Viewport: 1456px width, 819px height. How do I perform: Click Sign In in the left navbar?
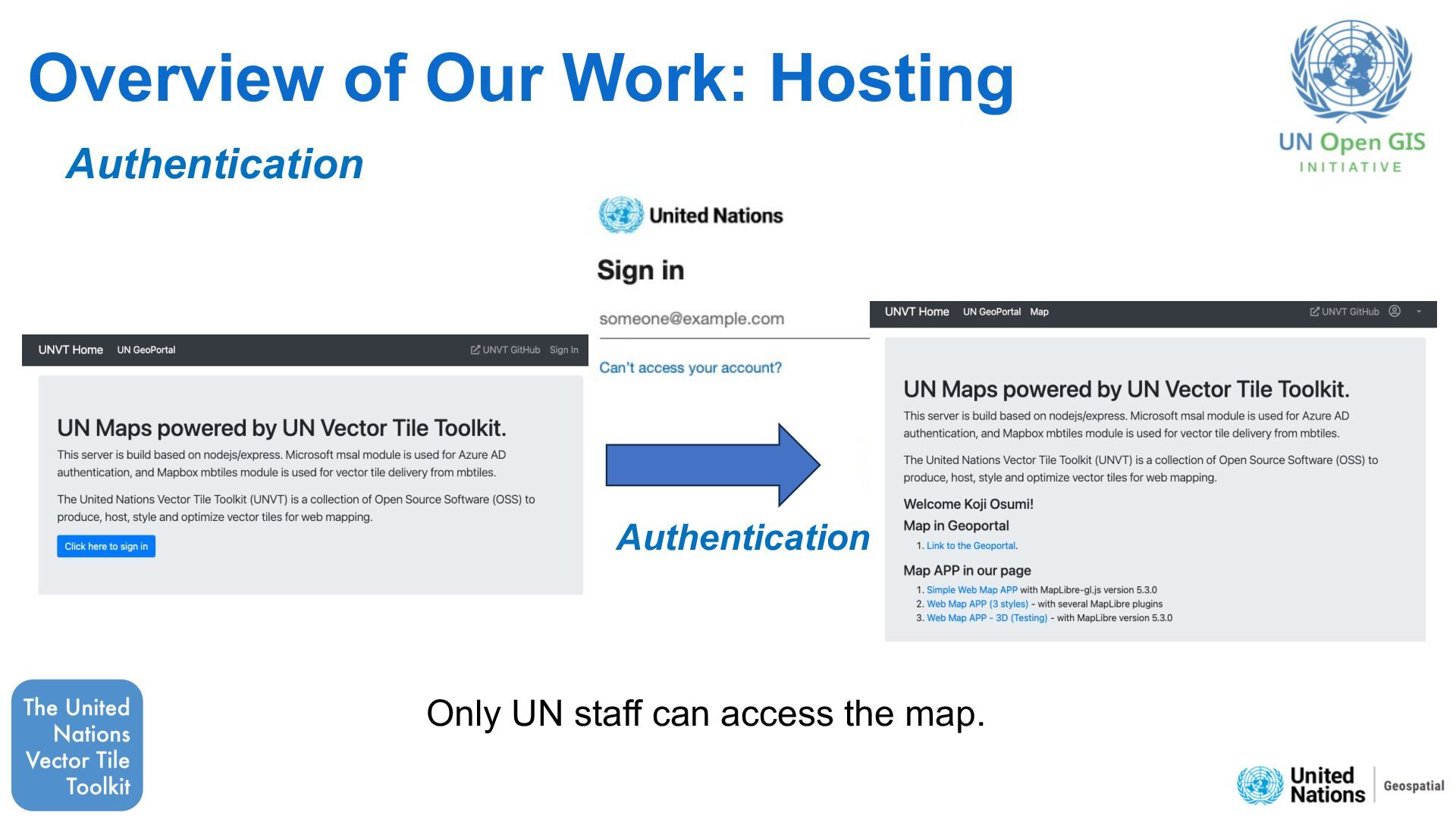click(x=563, y=350)
